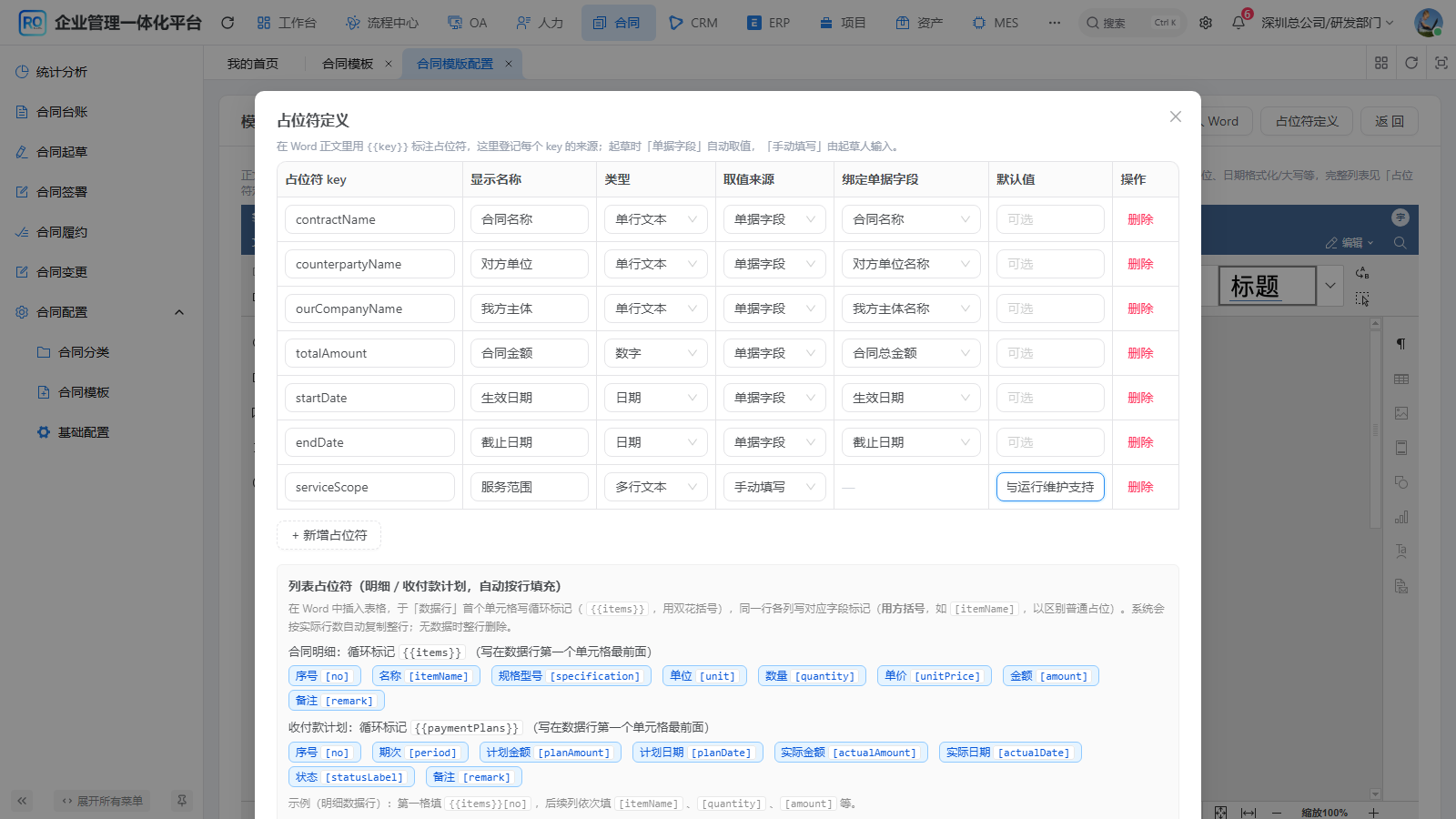Click the 计划金额 [planAmount] tag

pyautogui.click(x=550, y=753)
